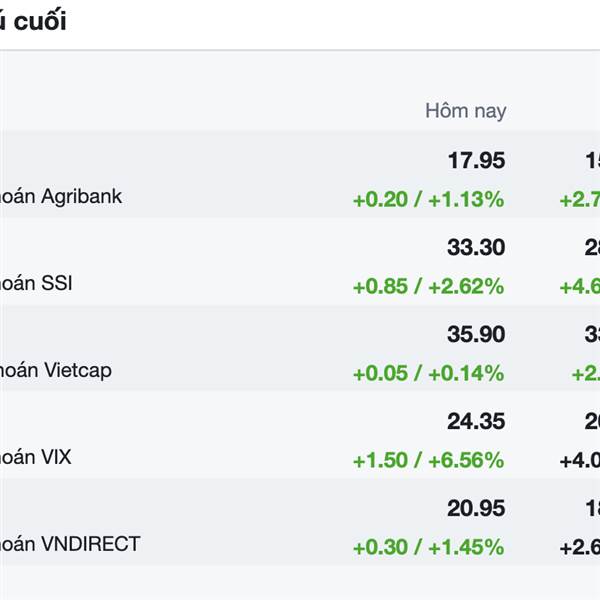Viewport: 600px width, 600px height.
Task: Select the +0.30 / +1.45% change value
Action: [x=428, y=548]
